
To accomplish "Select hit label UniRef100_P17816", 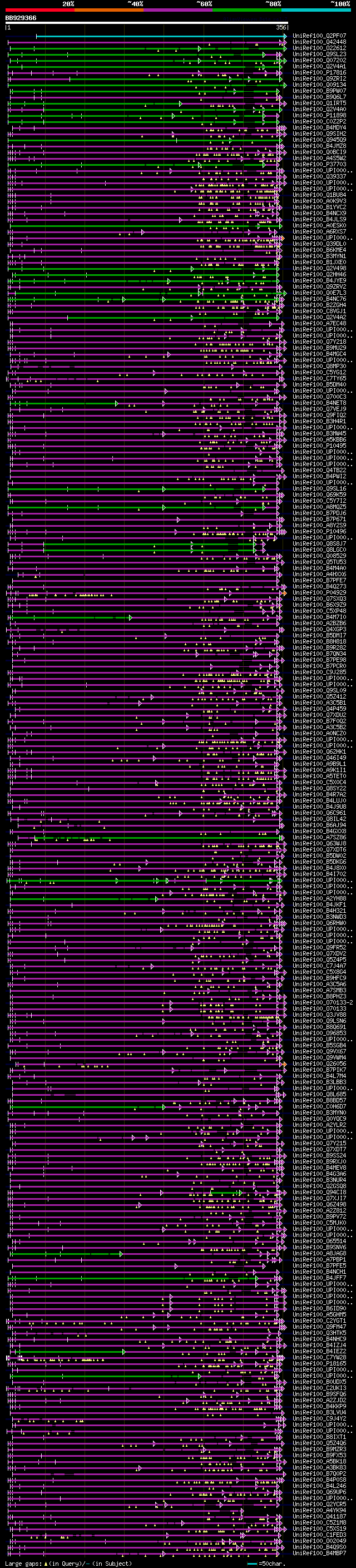I will 319,72.
